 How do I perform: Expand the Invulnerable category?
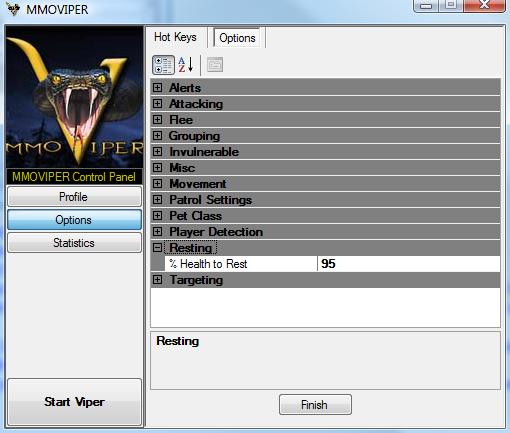(157, 152)
